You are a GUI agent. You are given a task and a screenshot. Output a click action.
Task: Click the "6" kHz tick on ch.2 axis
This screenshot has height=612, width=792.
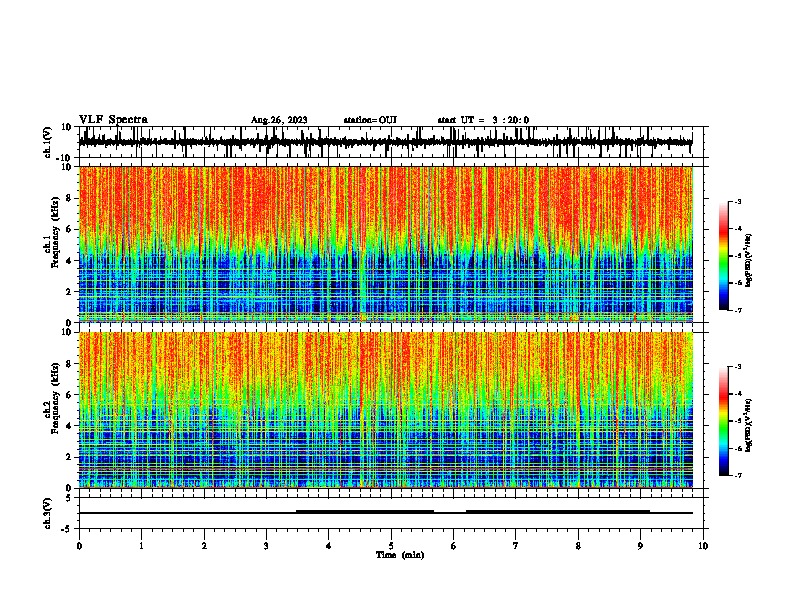click(69, 395)
